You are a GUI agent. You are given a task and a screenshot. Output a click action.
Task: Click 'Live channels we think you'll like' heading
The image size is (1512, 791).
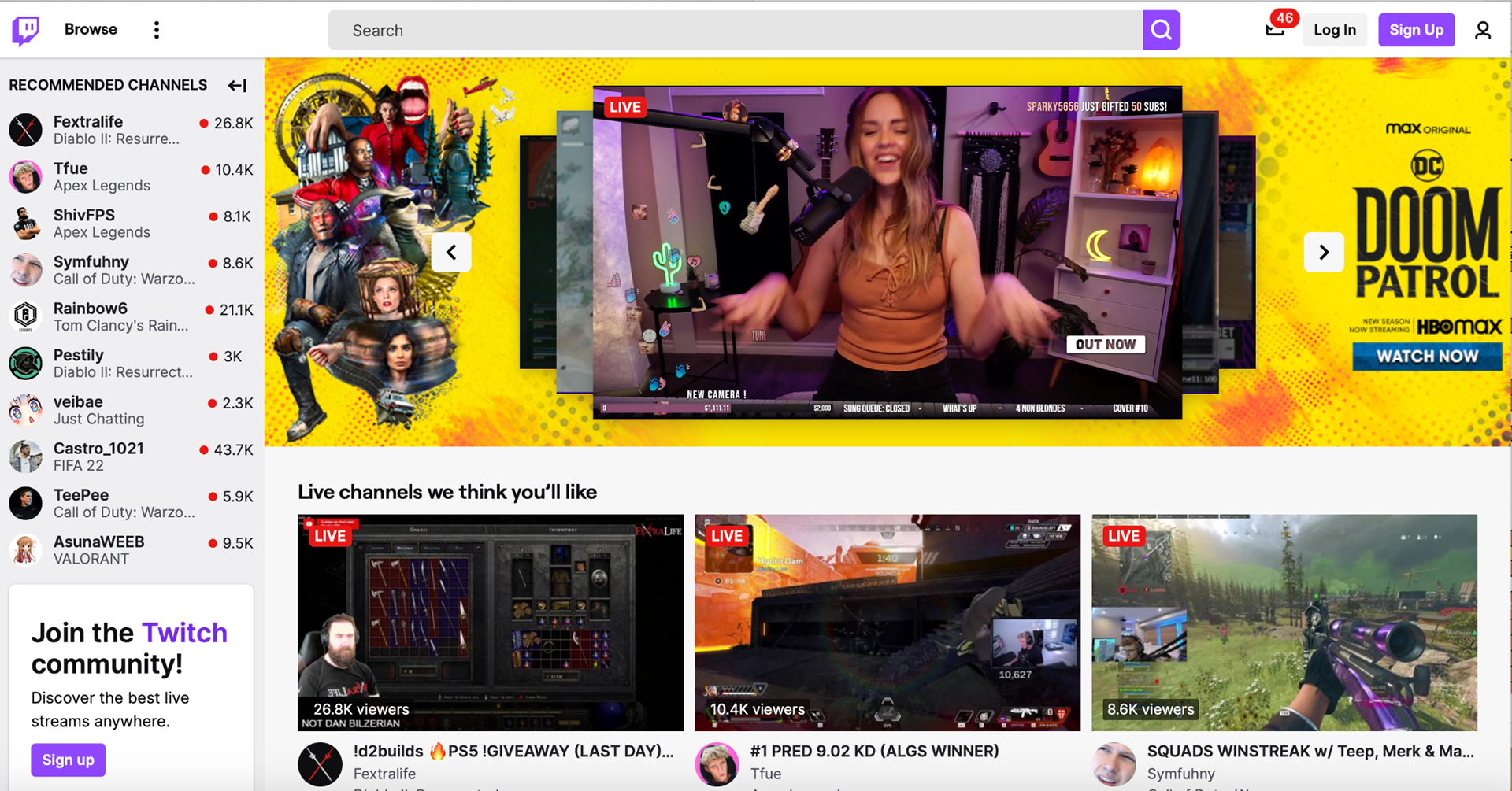[x=447, y=492]
